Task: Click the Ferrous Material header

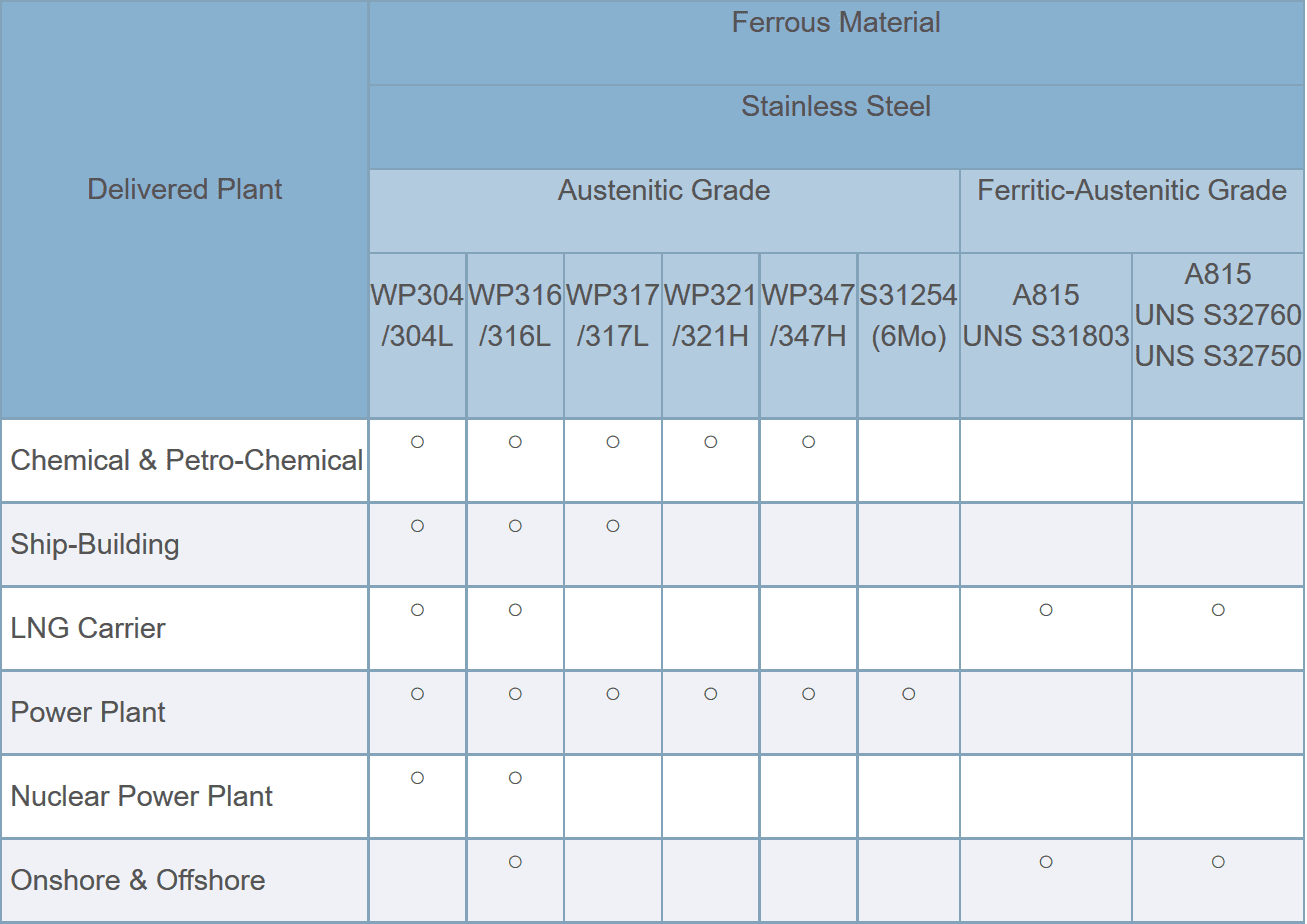Action: [836, 23]
